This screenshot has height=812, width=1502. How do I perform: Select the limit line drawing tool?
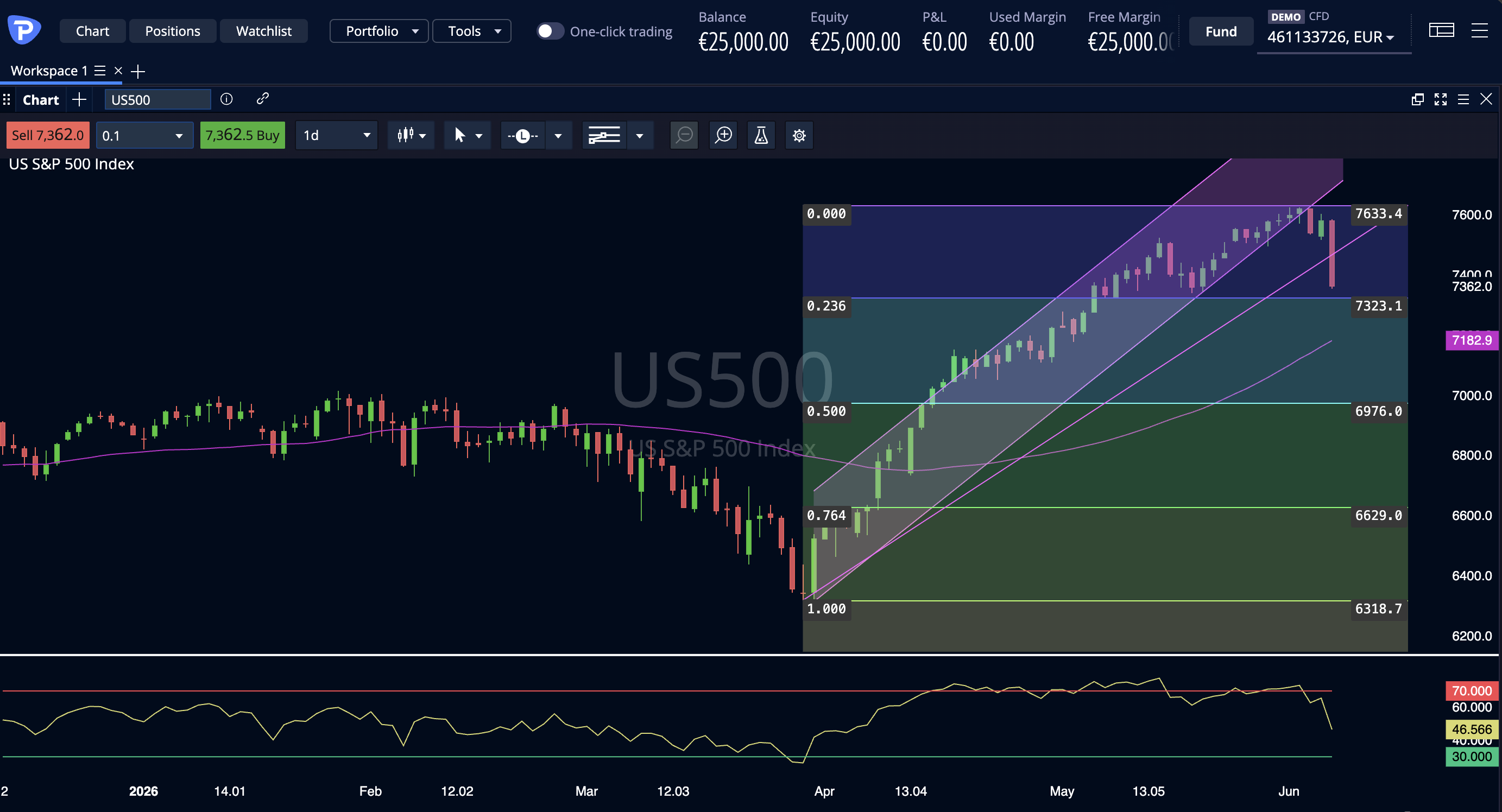[523, 136]
